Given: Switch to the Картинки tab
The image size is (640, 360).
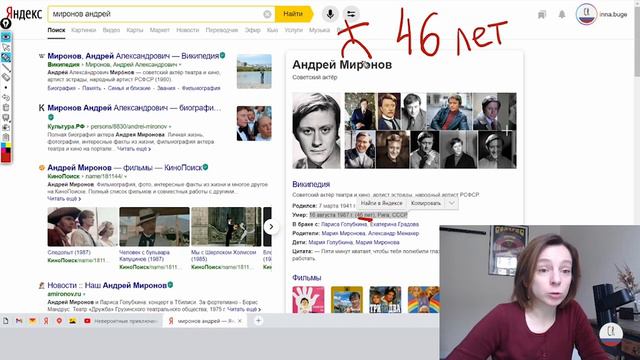Looking at the screenshot, I should click(x=83, y=30).
